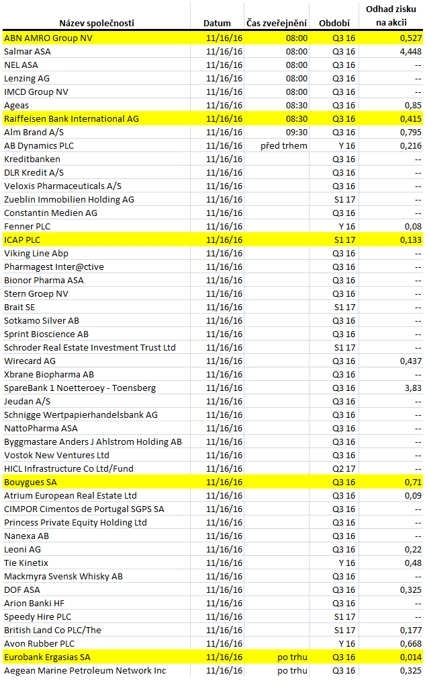Click the Odhad zisku na akcii header

click(391, 16)
